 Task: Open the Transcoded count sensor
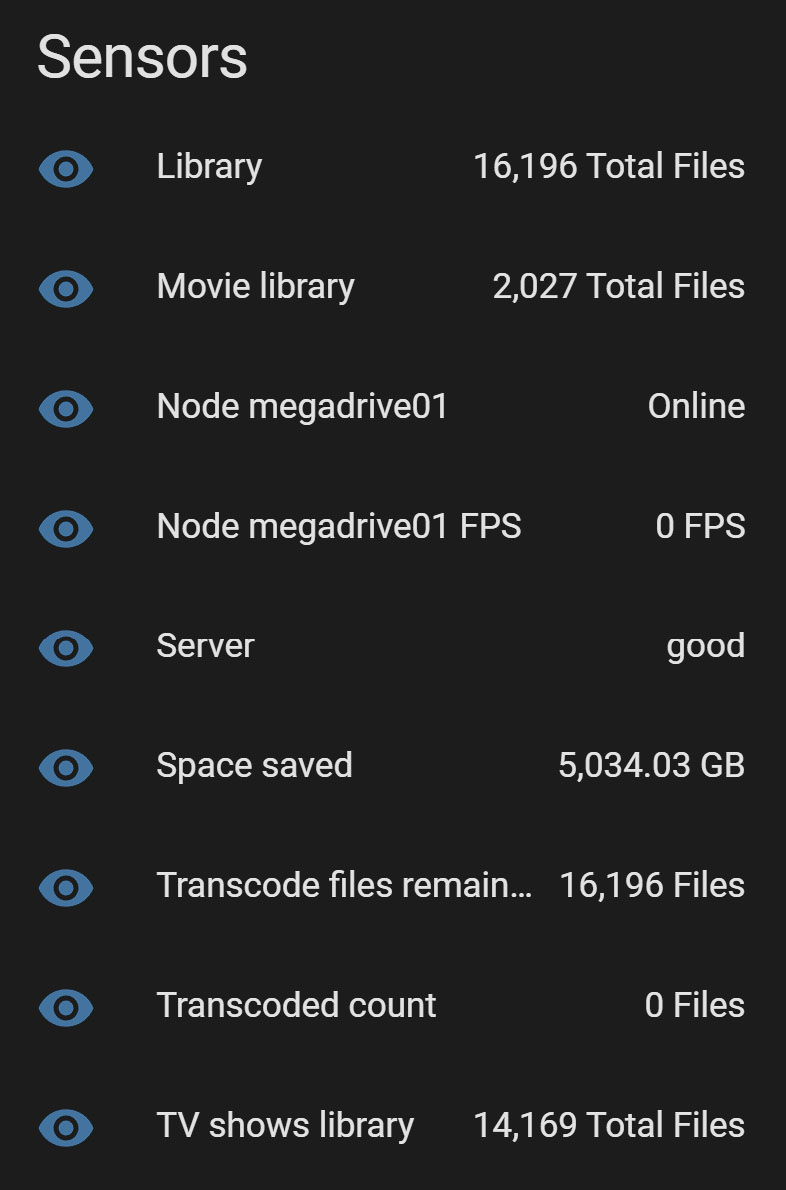[296, 1006]
